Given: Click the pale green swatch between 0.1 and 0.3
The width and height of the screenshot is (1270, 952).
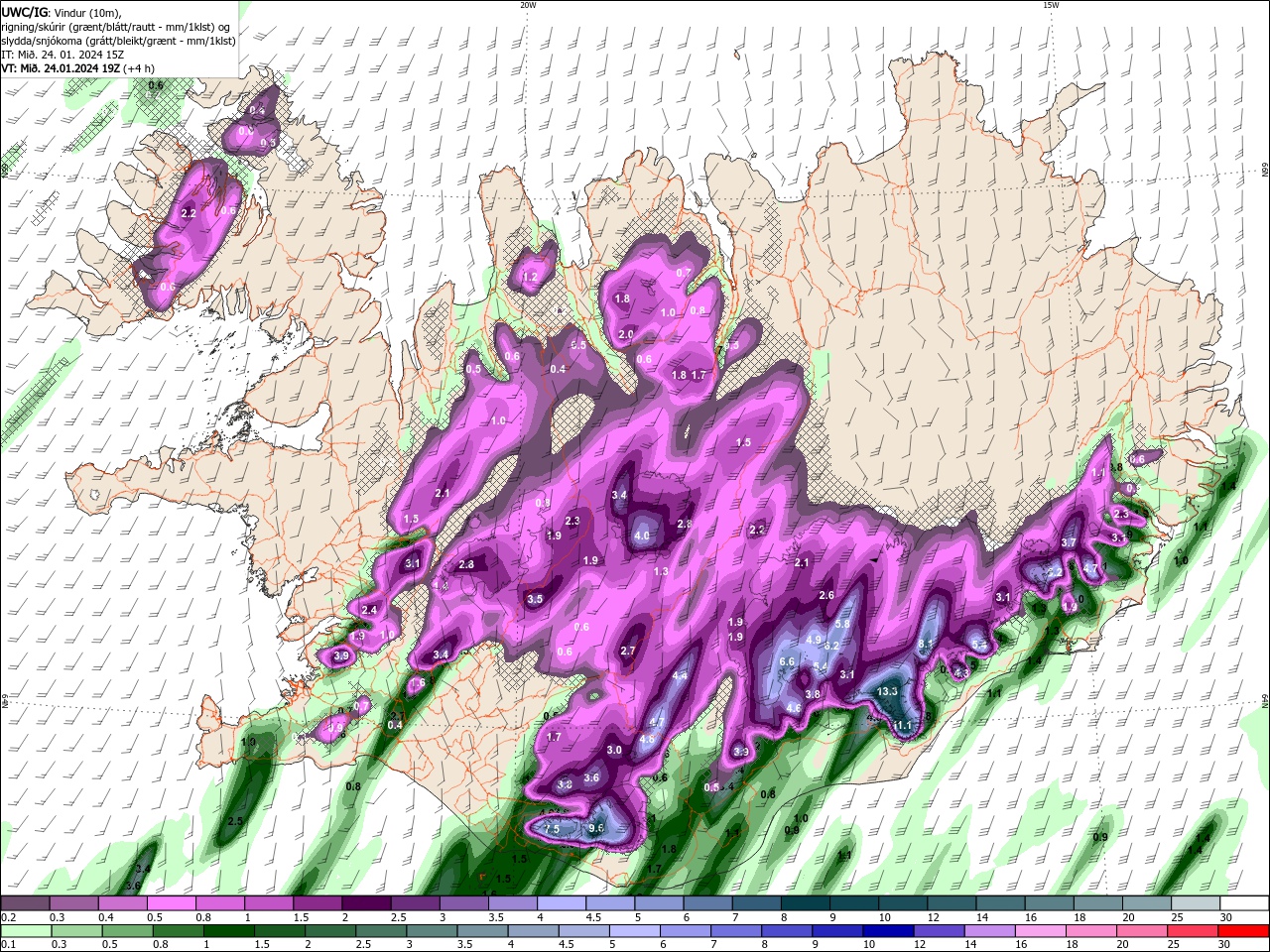Looking at the screenshot, I should [25, 931].
